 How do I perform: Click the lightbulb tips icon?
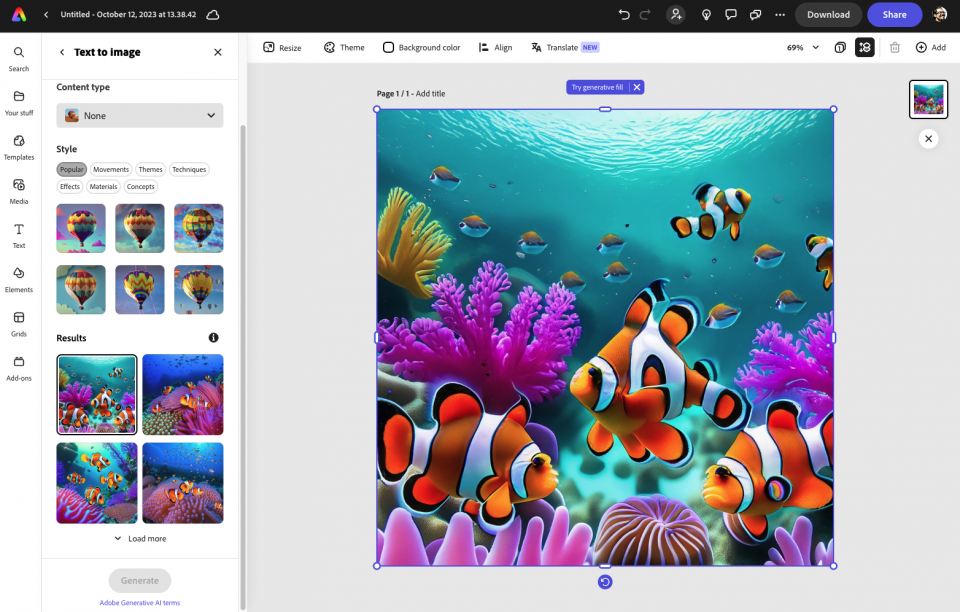pyautogui.click(x=706, y=14)
